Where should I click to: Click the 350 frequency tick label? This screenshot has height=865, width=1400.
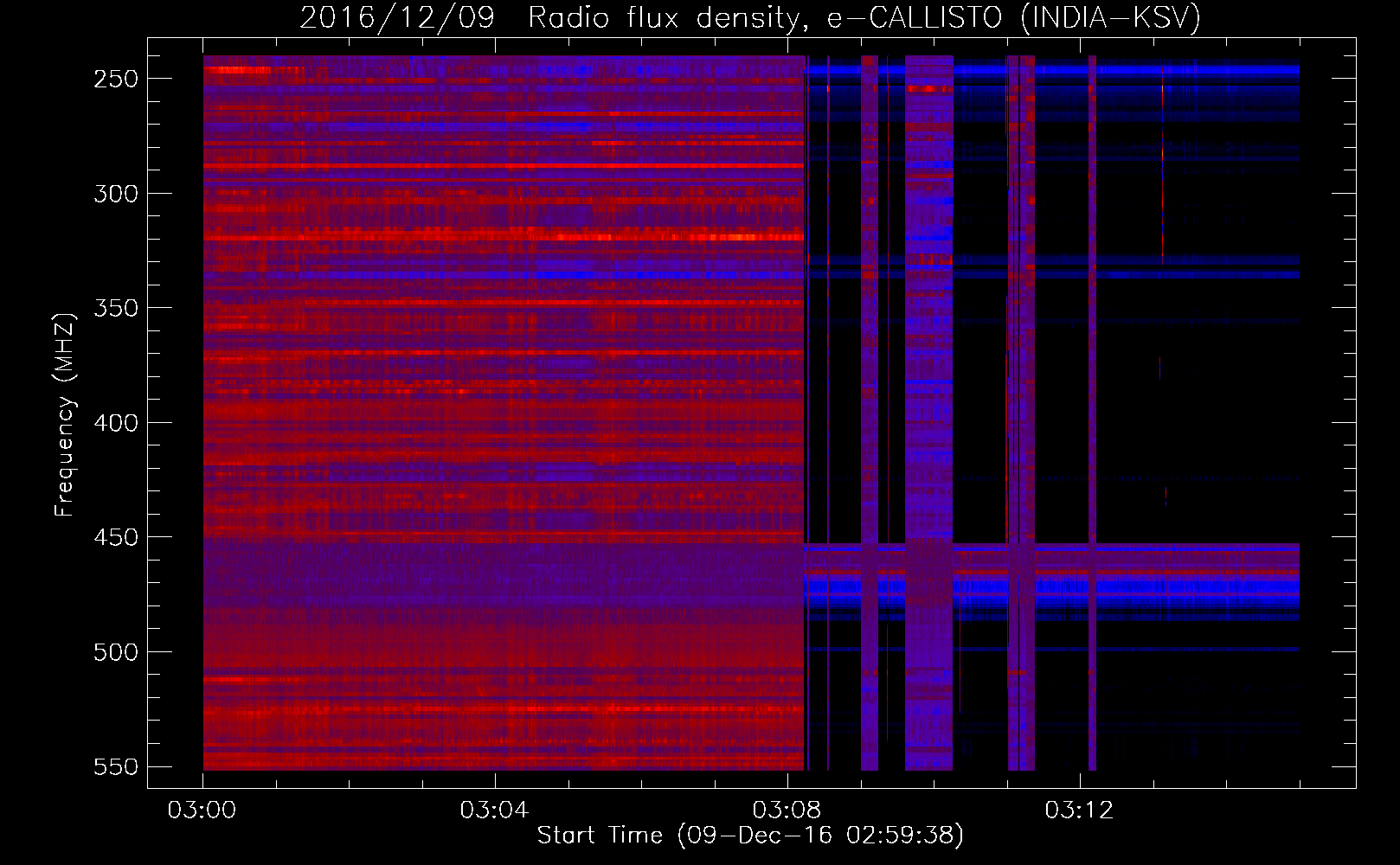click(116, 309)
